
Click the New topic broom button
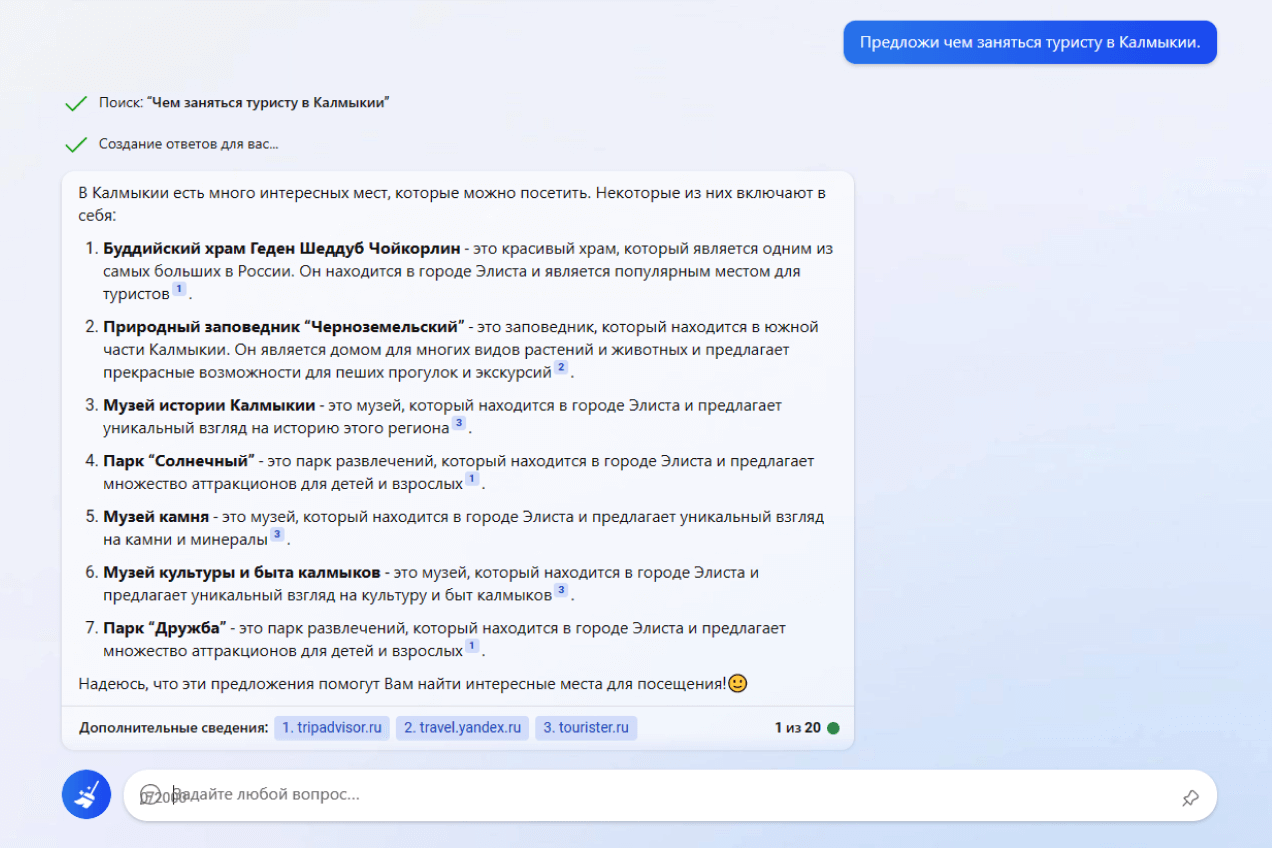click(86, 795)
